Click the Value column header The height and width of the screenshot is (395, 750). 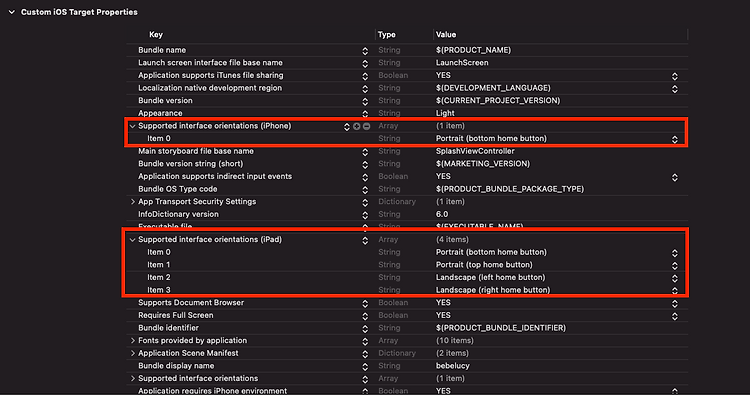tap(446, 34)
